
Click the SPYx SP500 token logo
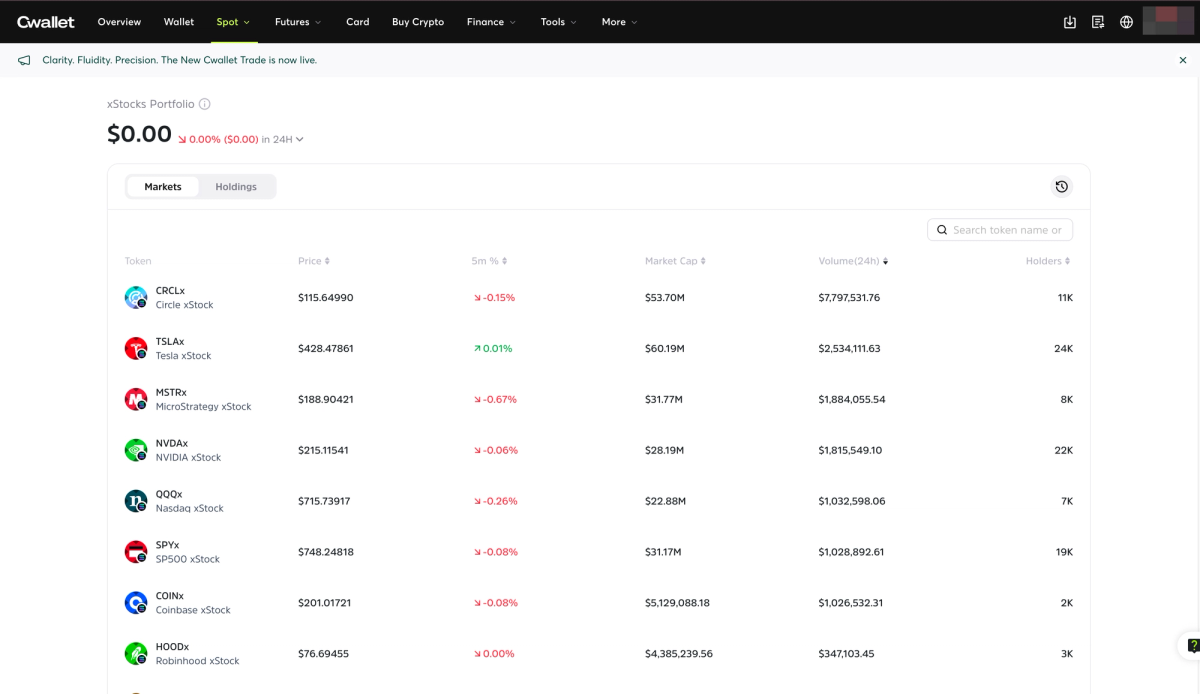(136, 552)
